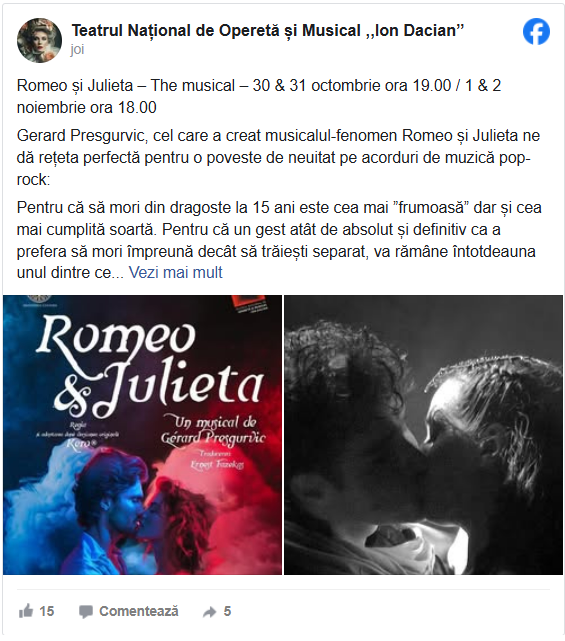Click the Romeo title on the poster

tap(116, 337)
